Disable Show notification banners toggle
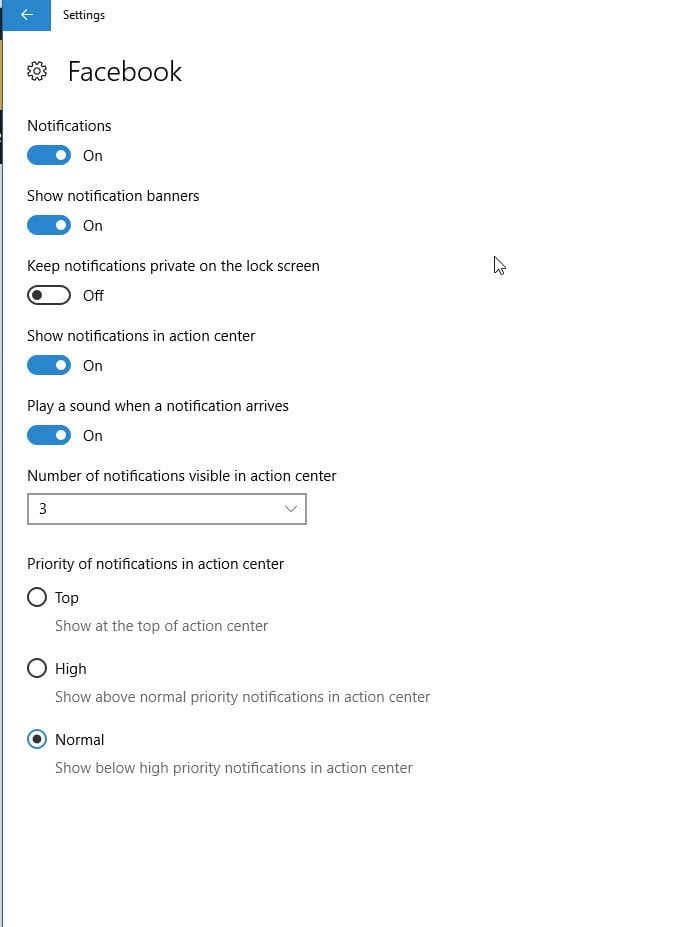 coord(49,225)
